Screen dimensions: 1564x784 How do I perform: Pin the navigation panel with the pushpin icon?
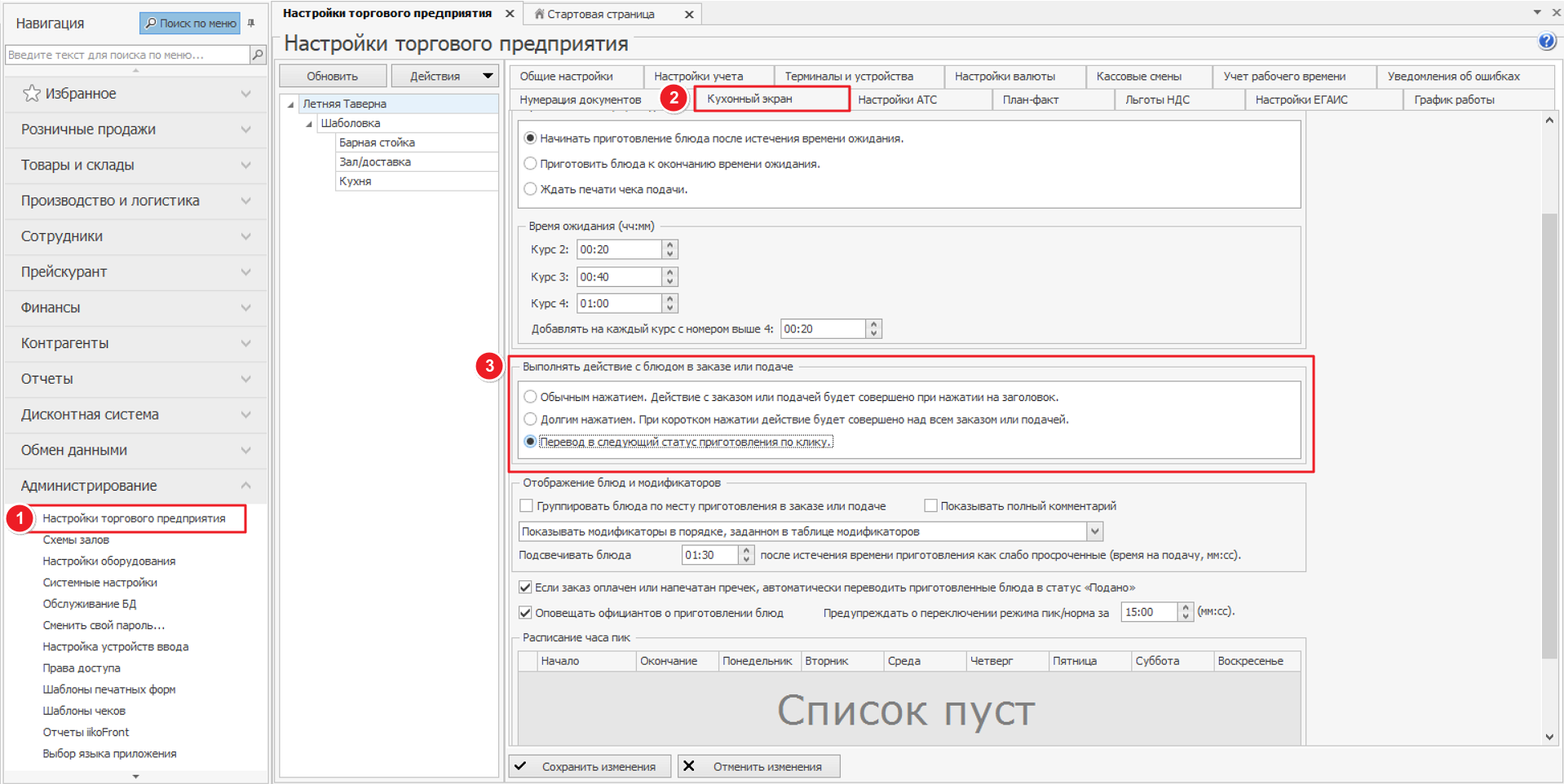251,23
